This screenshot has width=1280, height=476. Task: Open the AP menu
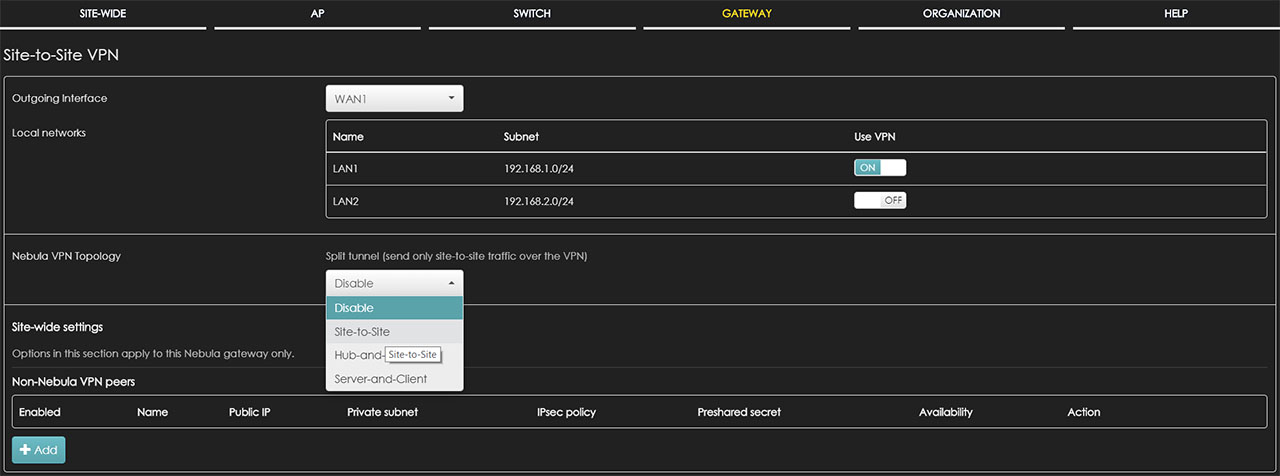(318, 14)
